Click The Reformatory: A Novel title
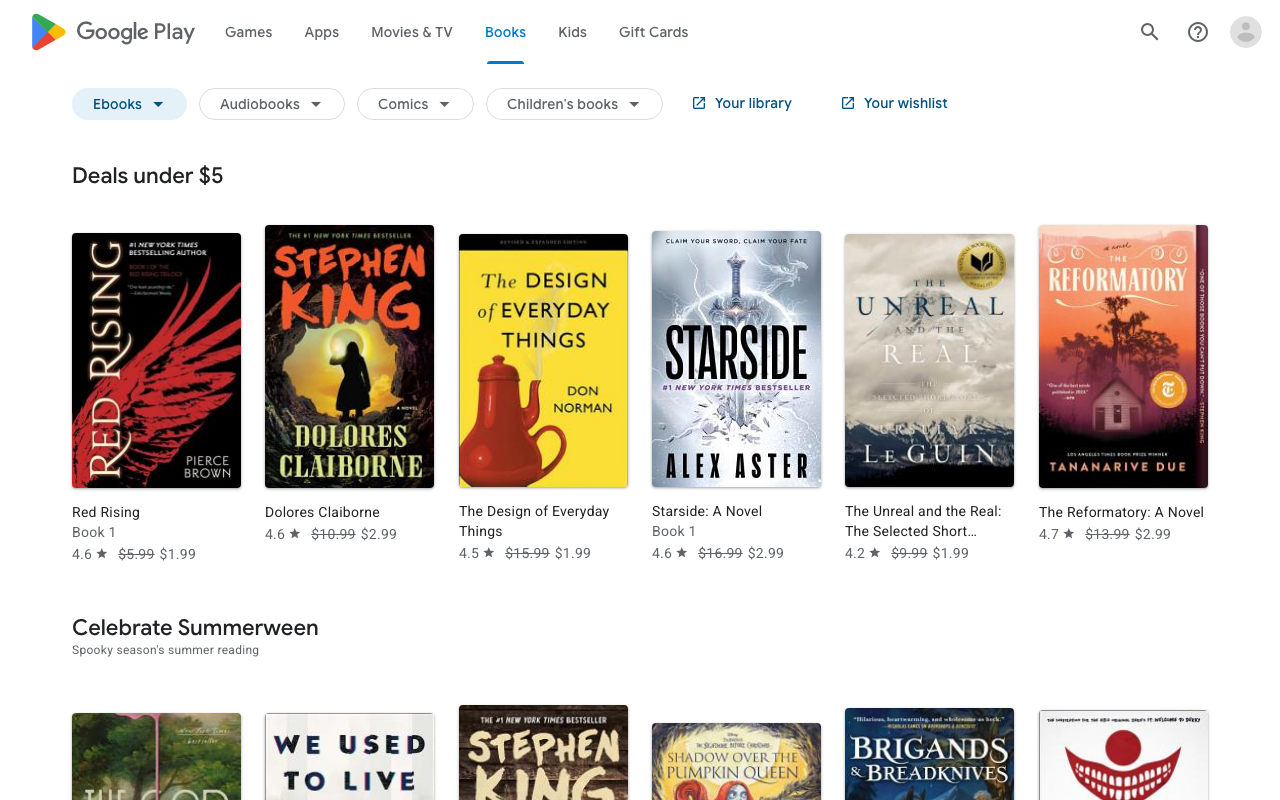 [x=1121, y=512]
